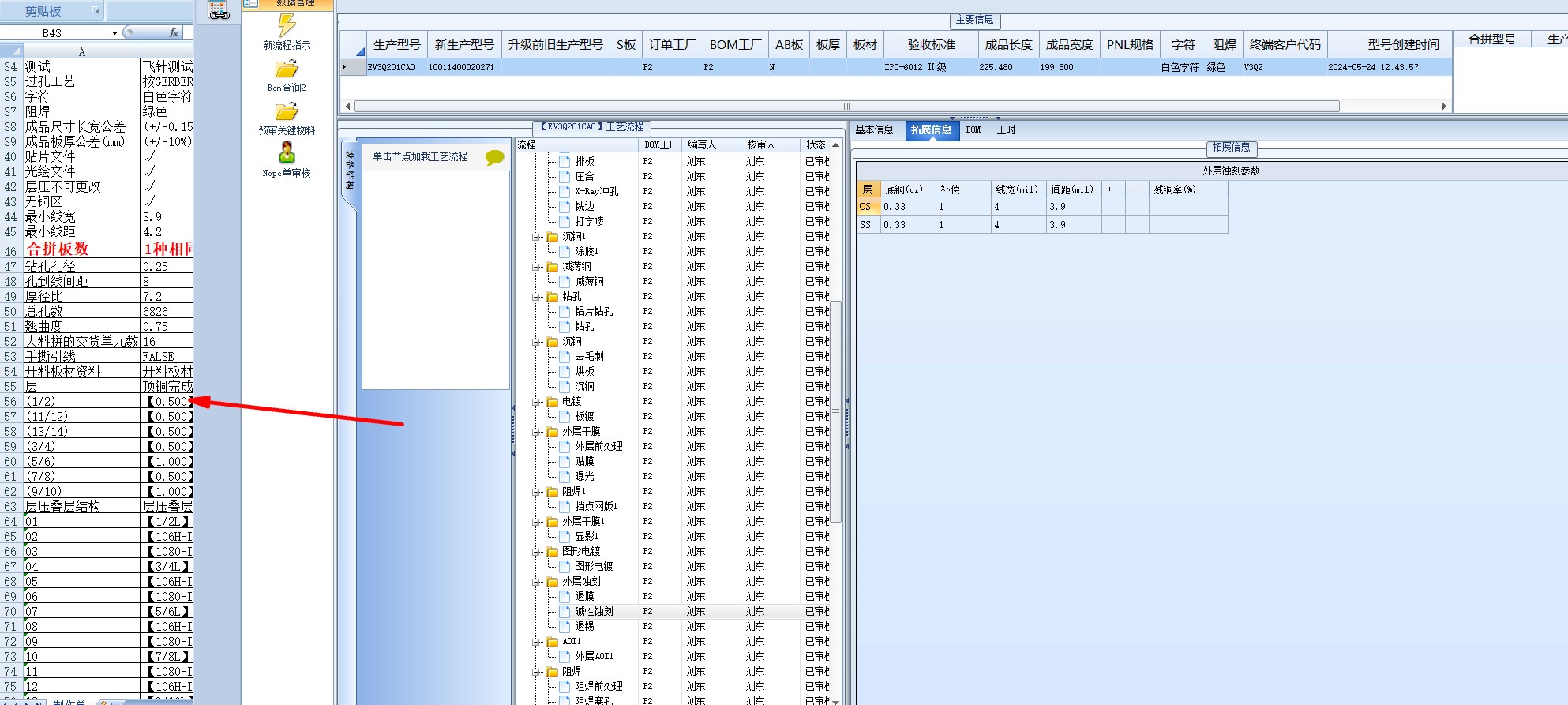Click the folder icon of 电镀
The image size is (1568, 705).
click(x=553, y=402)
